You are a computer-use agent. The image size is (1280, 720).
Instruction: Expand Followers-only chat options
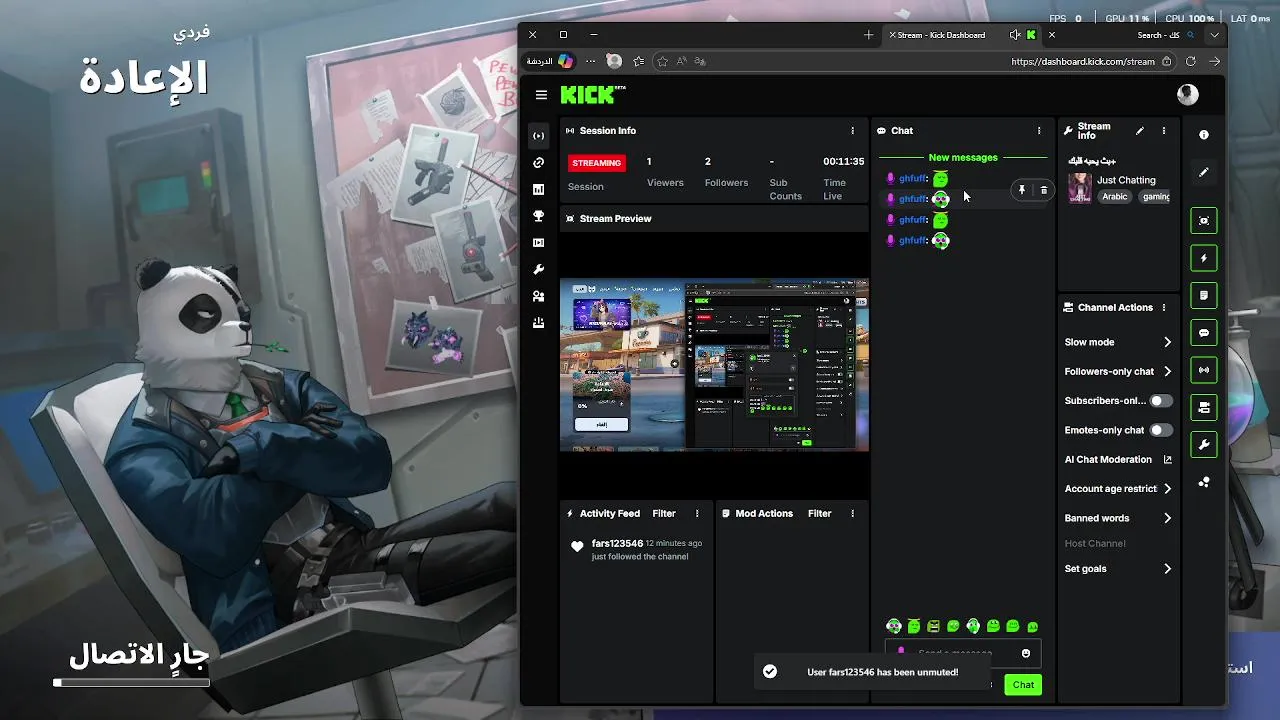coord(1167,372)
